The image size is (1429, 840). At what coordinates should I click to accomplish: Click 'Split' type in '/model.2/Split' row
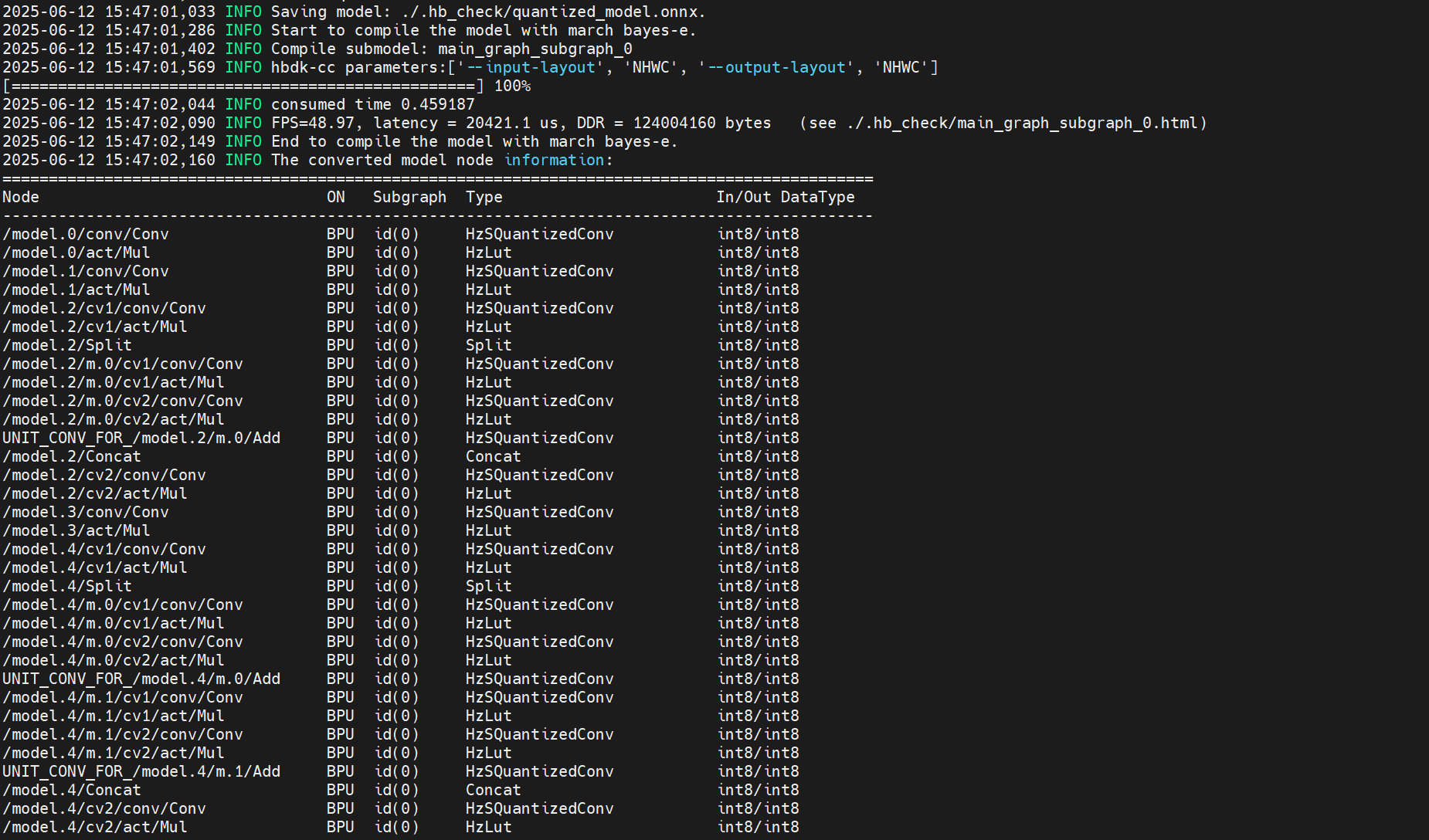tap(489, 345)
